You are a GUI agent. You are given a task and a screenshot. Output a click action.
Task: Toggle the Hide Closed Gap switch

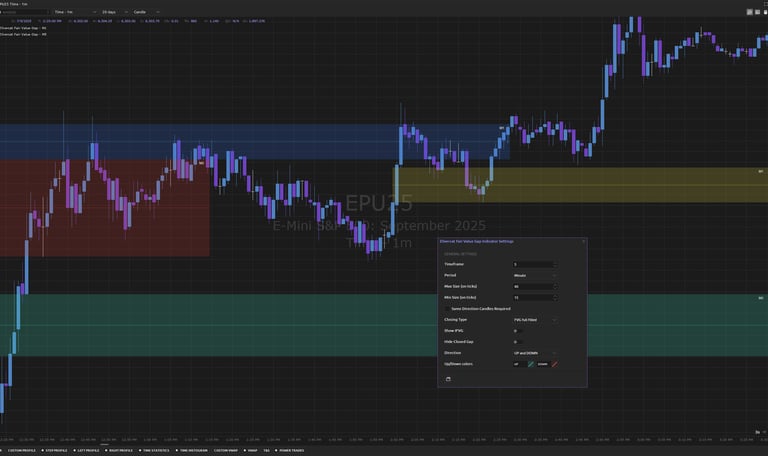click(518, 342)
